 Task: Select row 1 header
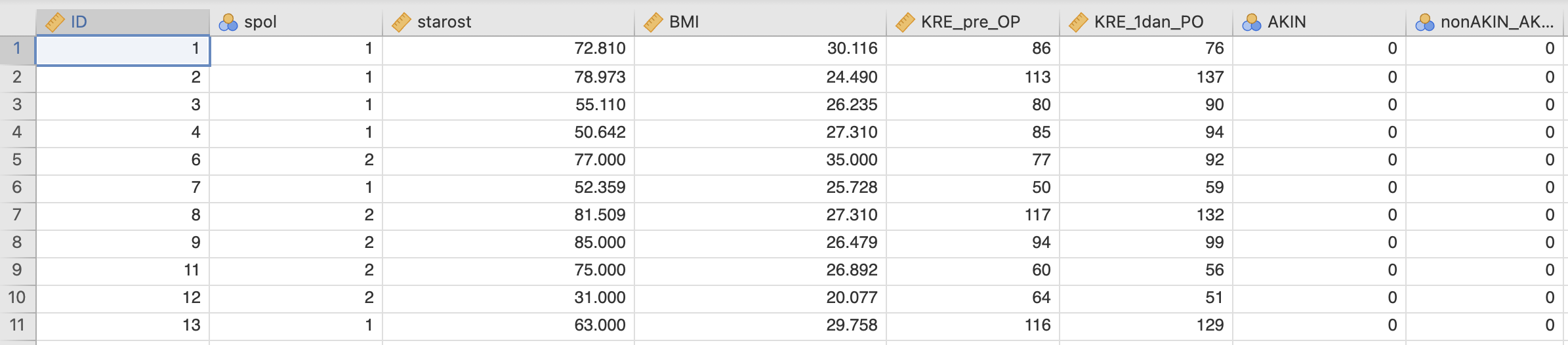coord(17,49)
